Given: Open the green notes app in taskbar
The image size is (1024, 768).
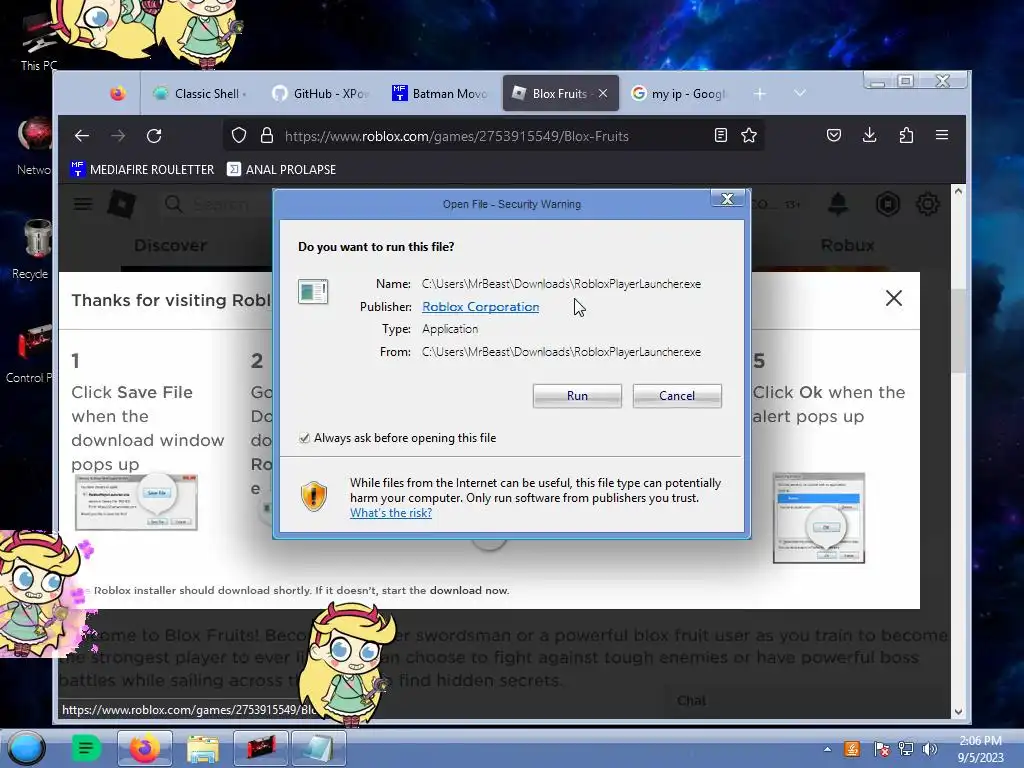Looking at the screenshot, I should coord(86,748).
